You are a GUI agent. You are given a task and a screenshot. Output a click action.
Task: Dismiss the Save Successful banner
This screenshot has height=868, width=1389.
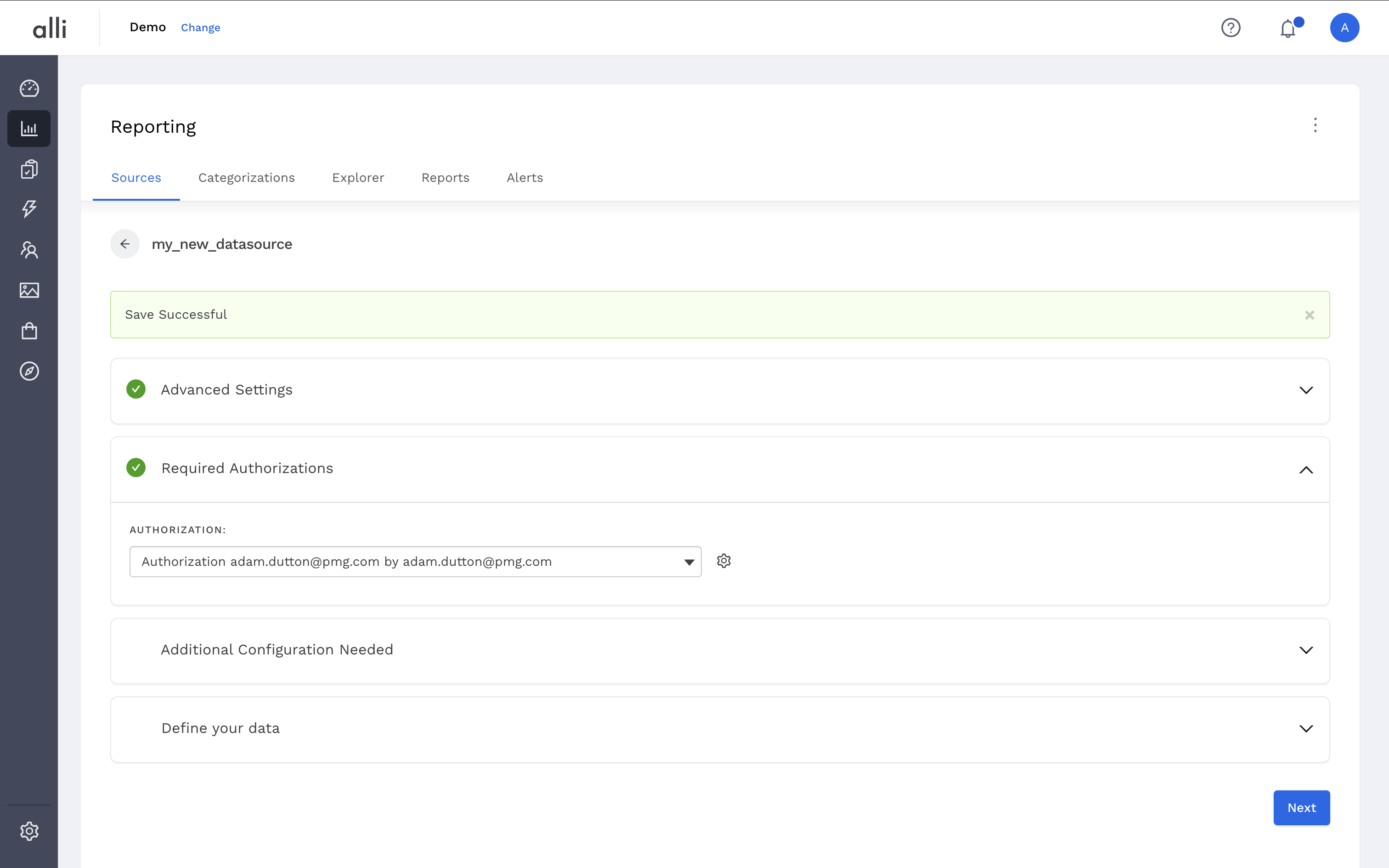tap(1309, 315)
